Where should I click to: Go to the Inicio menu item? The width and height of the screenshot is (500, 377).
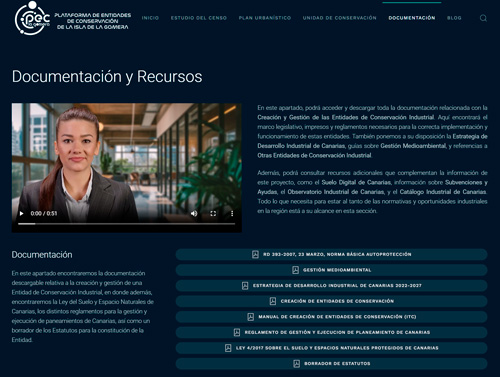coord(150,18)
